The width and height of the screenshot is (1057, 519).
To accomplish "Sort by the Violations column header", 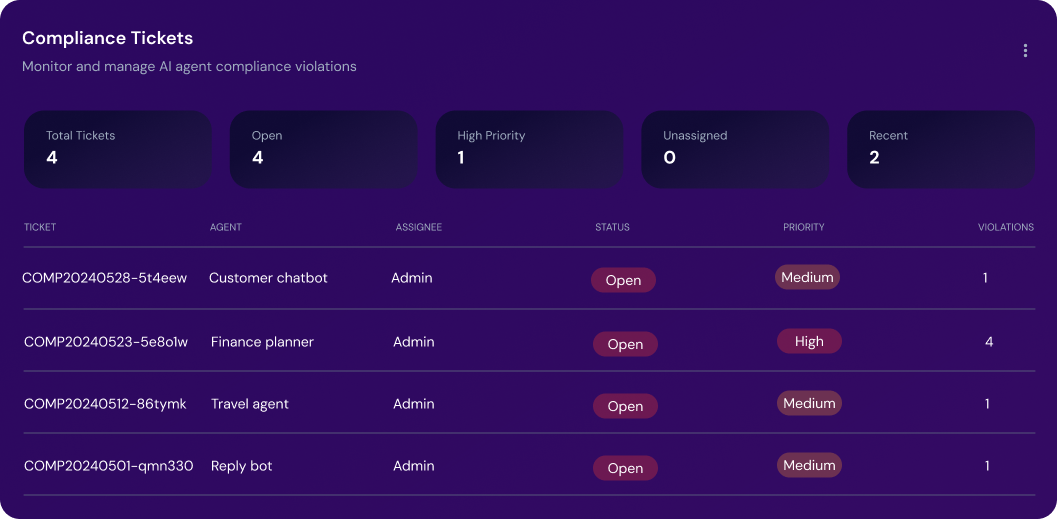I will coord(1005,227).
